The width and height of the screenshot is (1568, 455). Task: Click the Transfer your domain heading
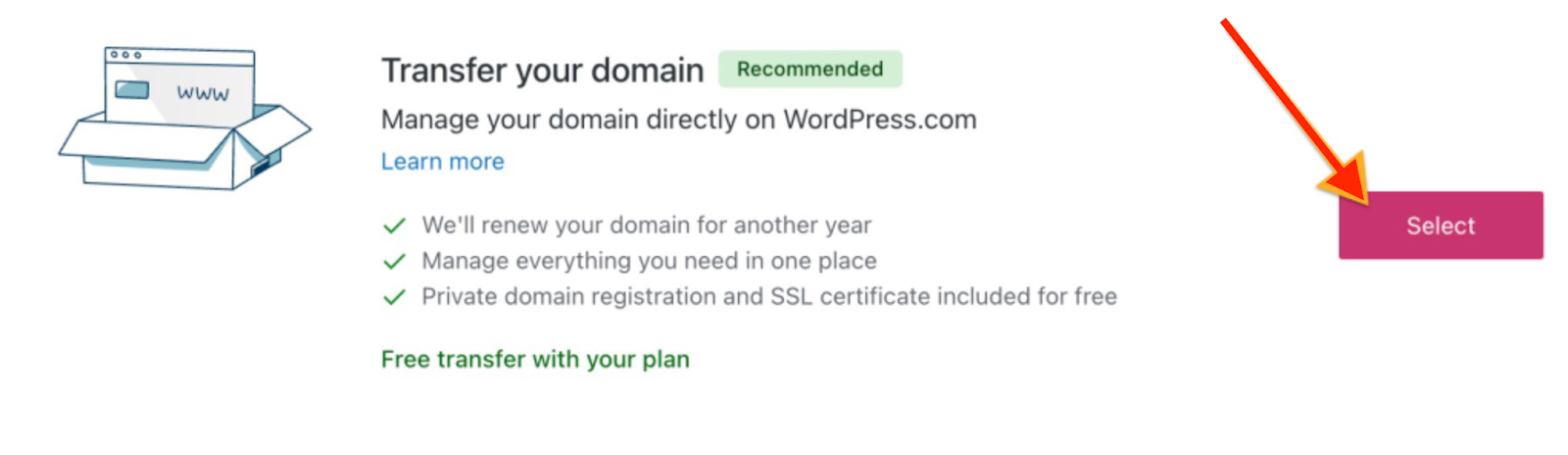(x=542, y=71)
